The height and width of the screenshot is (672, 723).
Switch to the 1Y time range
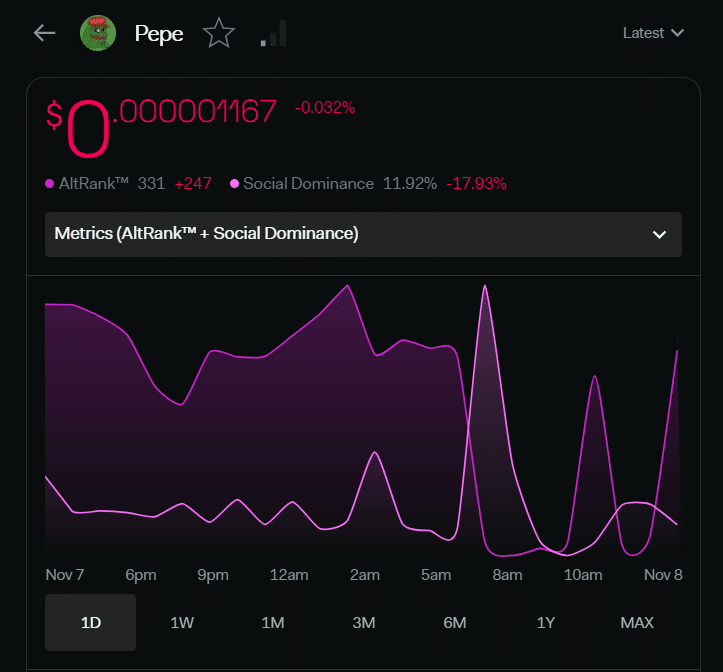pos(545,623)
